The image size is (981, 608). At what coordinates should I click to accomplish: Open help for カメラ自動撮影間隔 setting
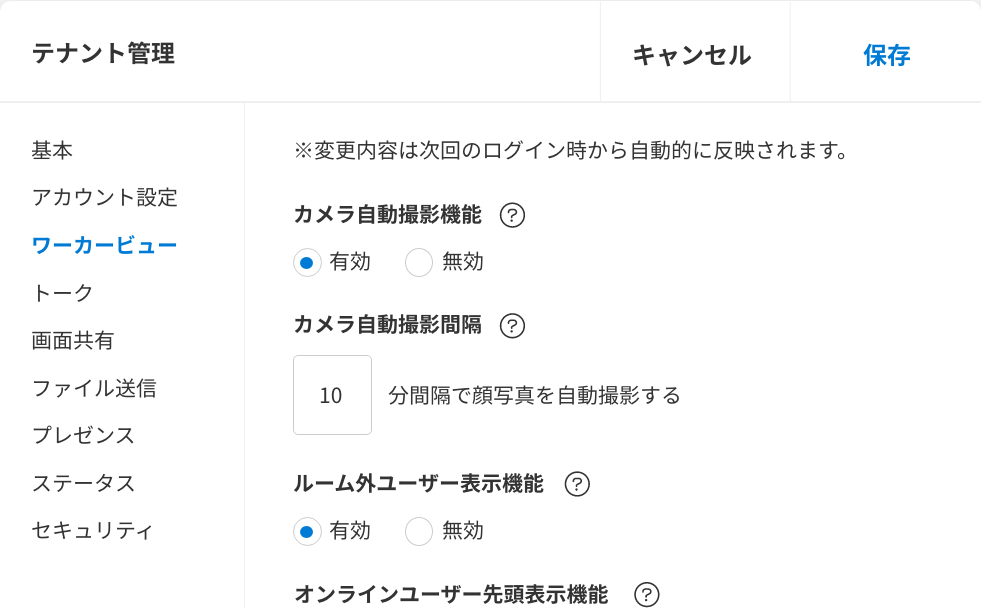click(513, 326)
